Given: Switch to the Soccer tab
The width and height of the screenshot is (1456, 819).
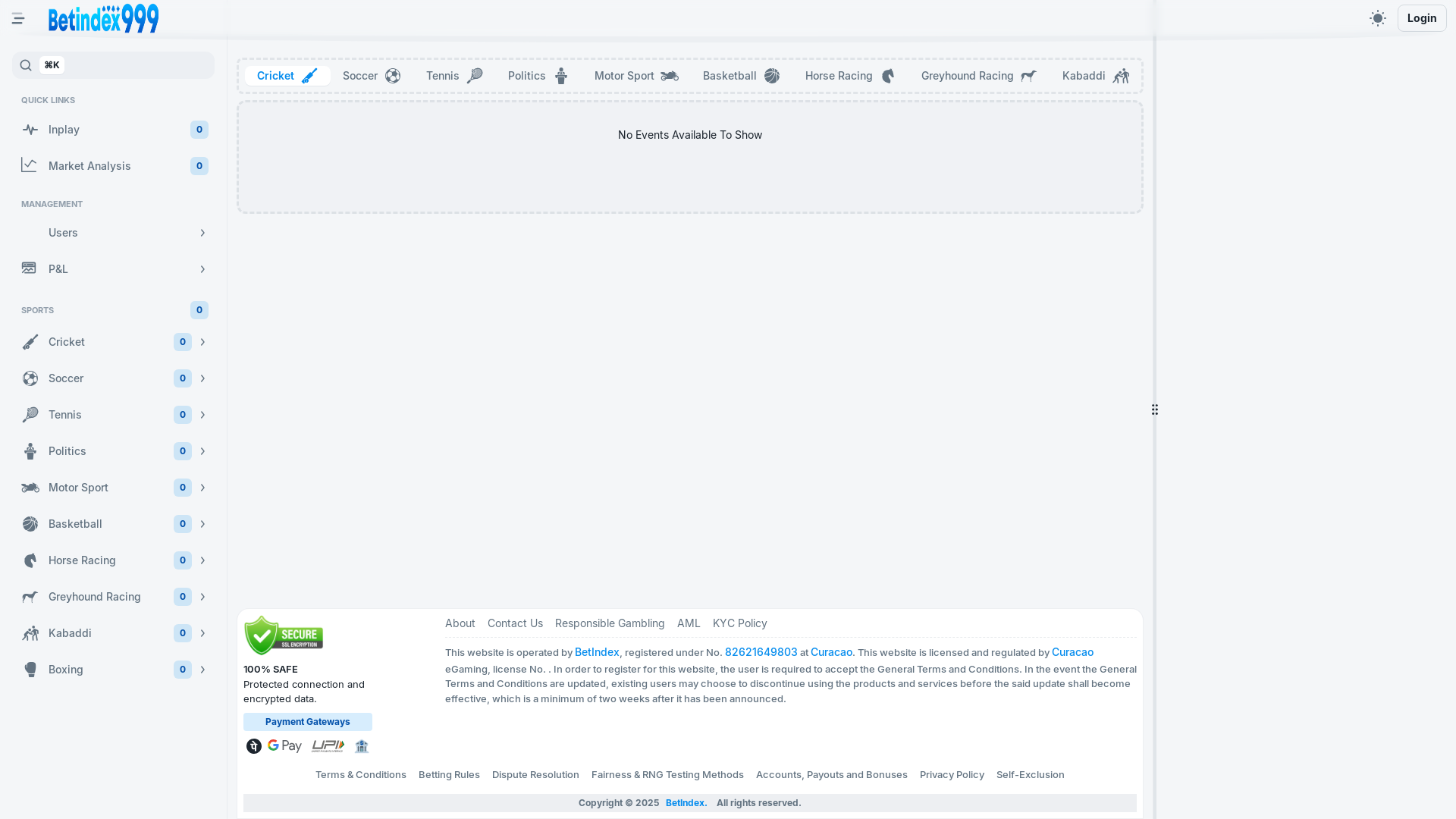Looking at the screenshot, I should pos(372,76).
